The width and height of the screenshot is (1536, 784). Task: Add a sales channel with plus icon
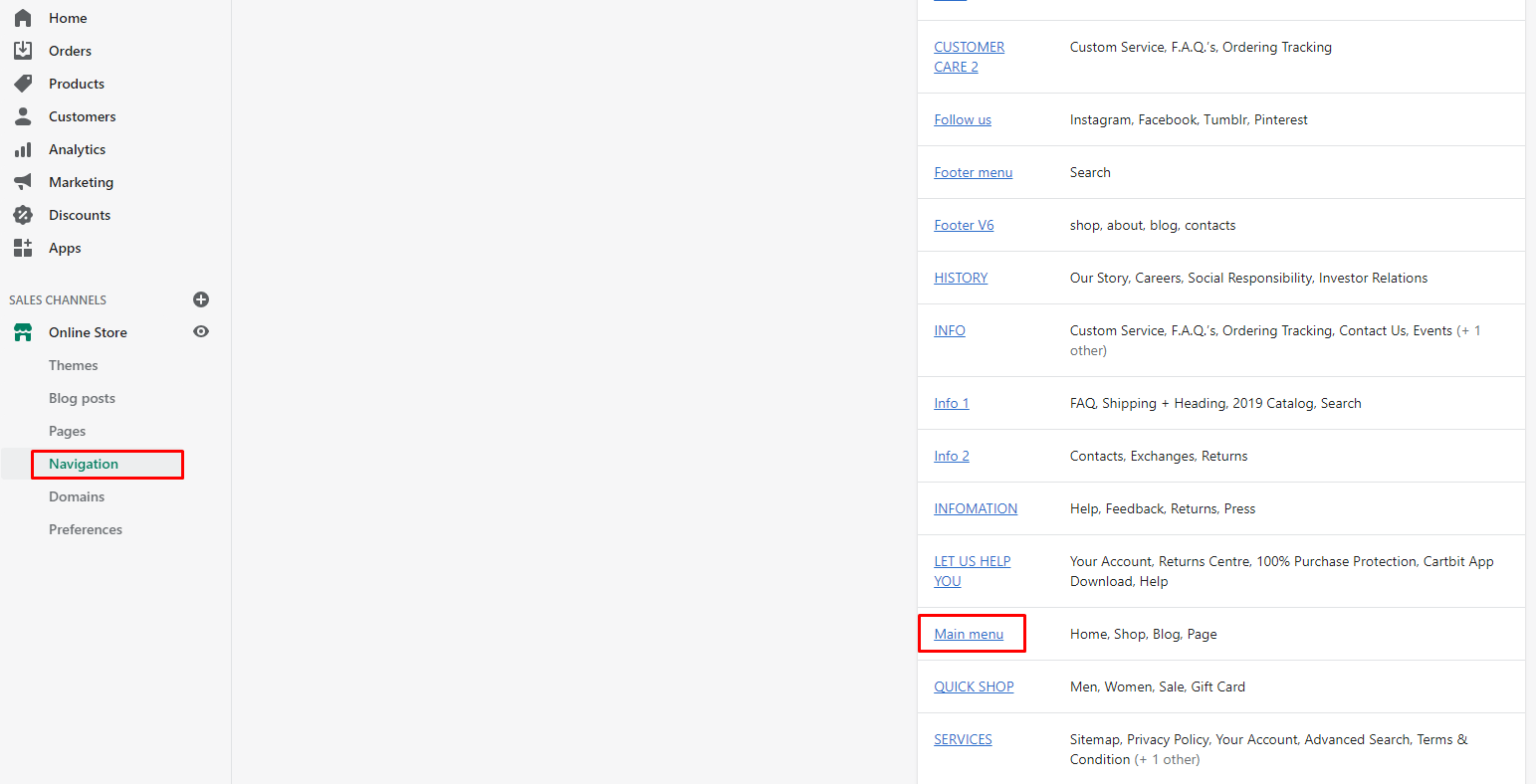tap(201, 299)
